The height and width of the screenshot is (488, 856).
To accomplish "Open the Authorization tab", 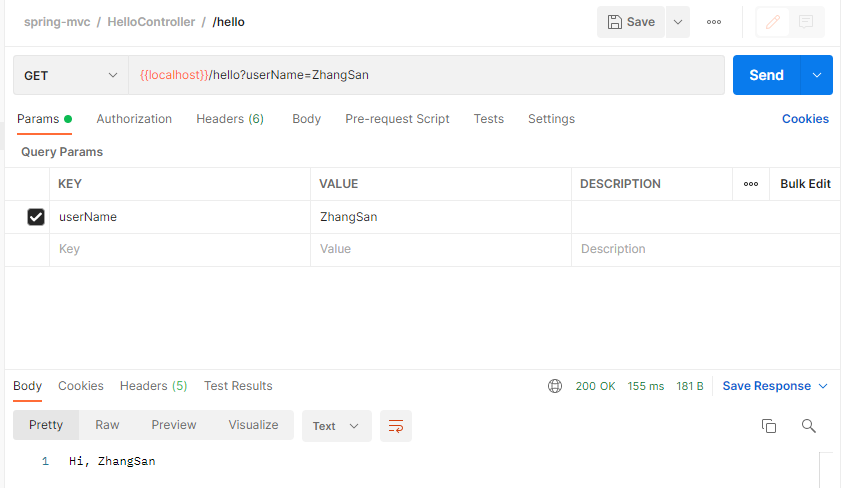I will (x=134, y=119).
